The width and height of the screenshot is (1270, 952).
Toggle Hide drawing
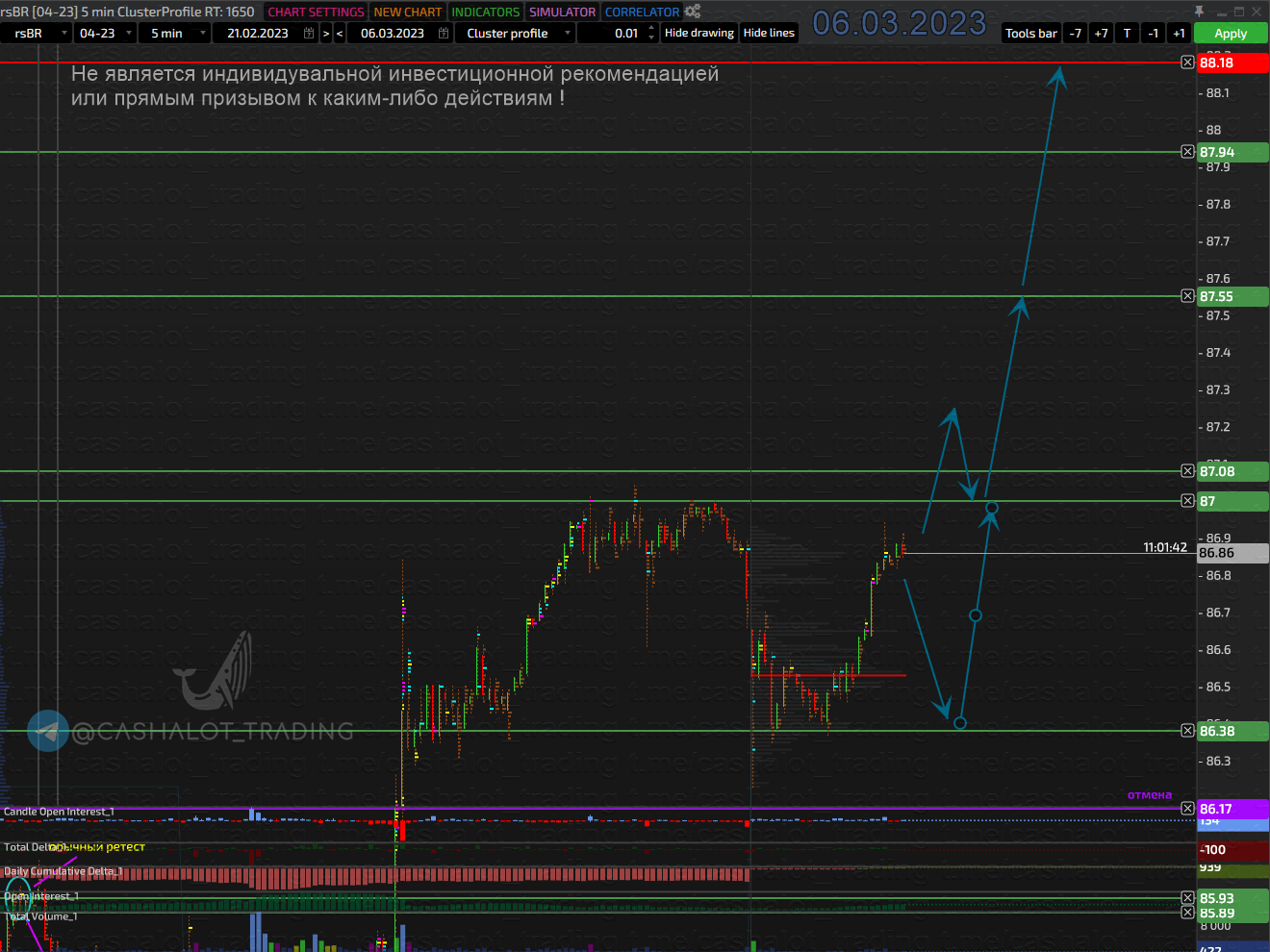point(699,33)
